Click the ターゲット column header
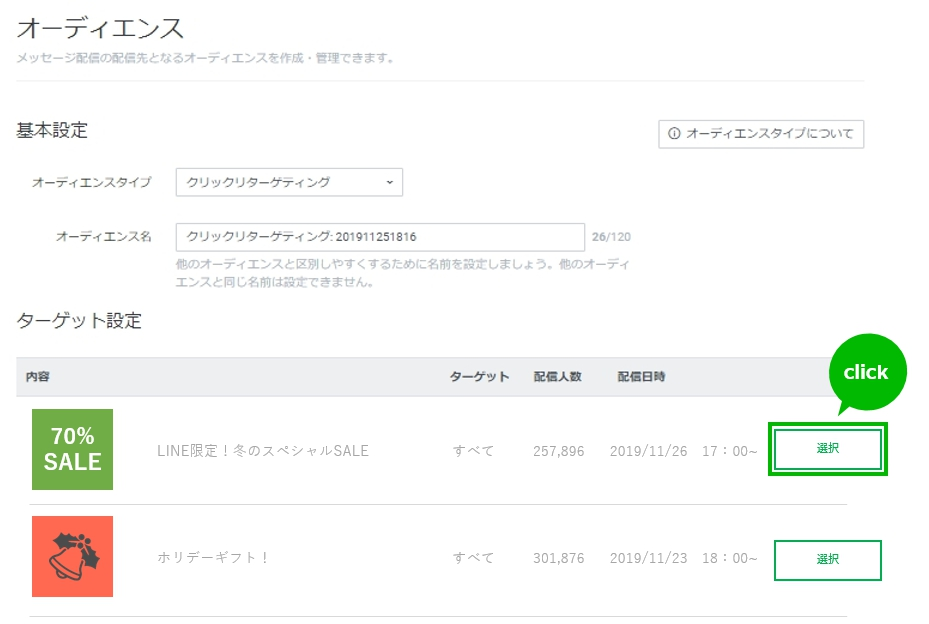Viewport: 929px width, 624px height. pos(475,376)
